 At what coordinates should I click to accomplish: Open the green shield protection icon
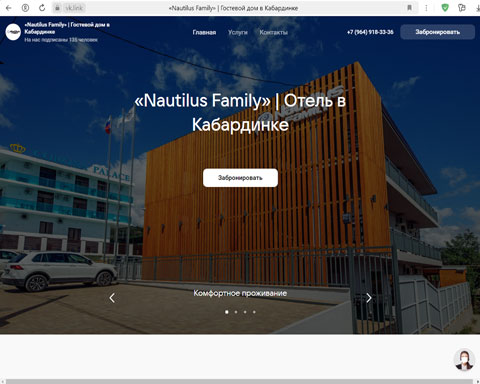click(445, 8)
